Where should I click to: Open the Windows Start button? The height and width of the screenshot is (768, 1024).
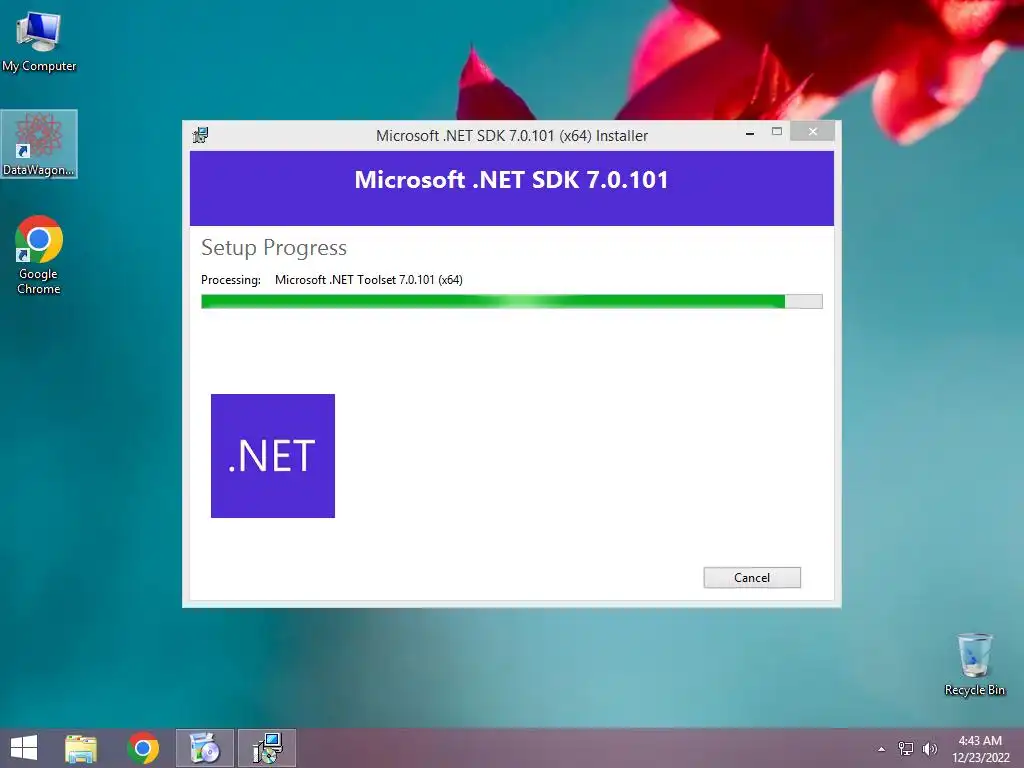[x=24, y=748]
